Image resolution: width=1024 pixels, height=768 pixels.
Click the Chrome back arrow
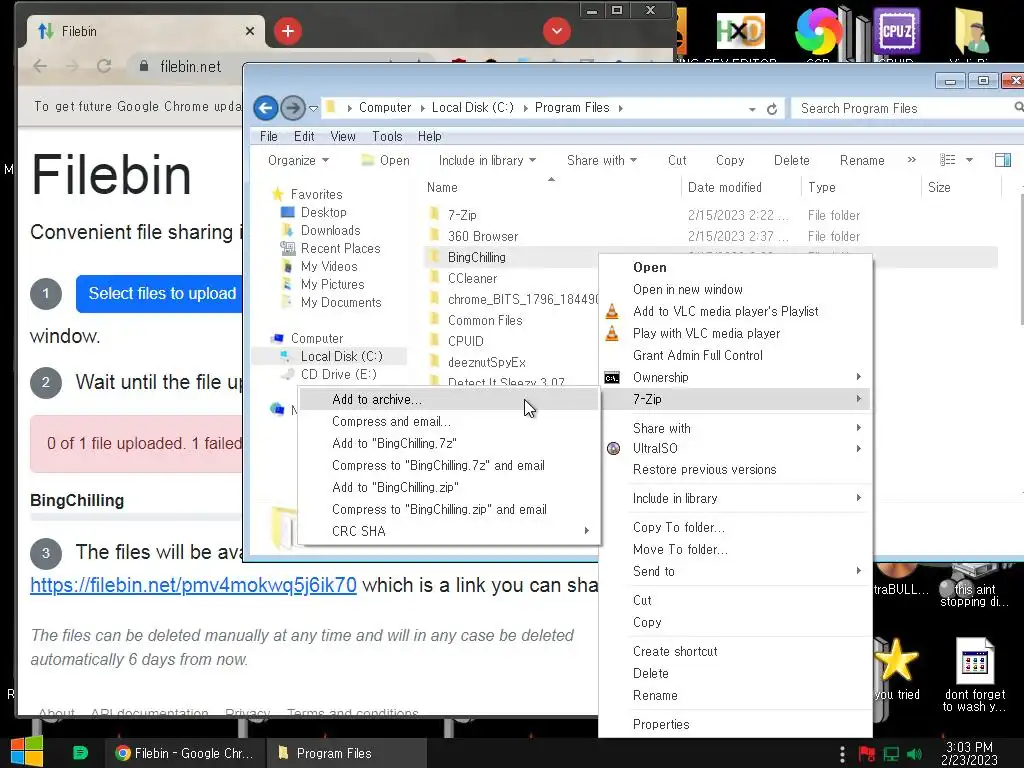tap(40, 66)
